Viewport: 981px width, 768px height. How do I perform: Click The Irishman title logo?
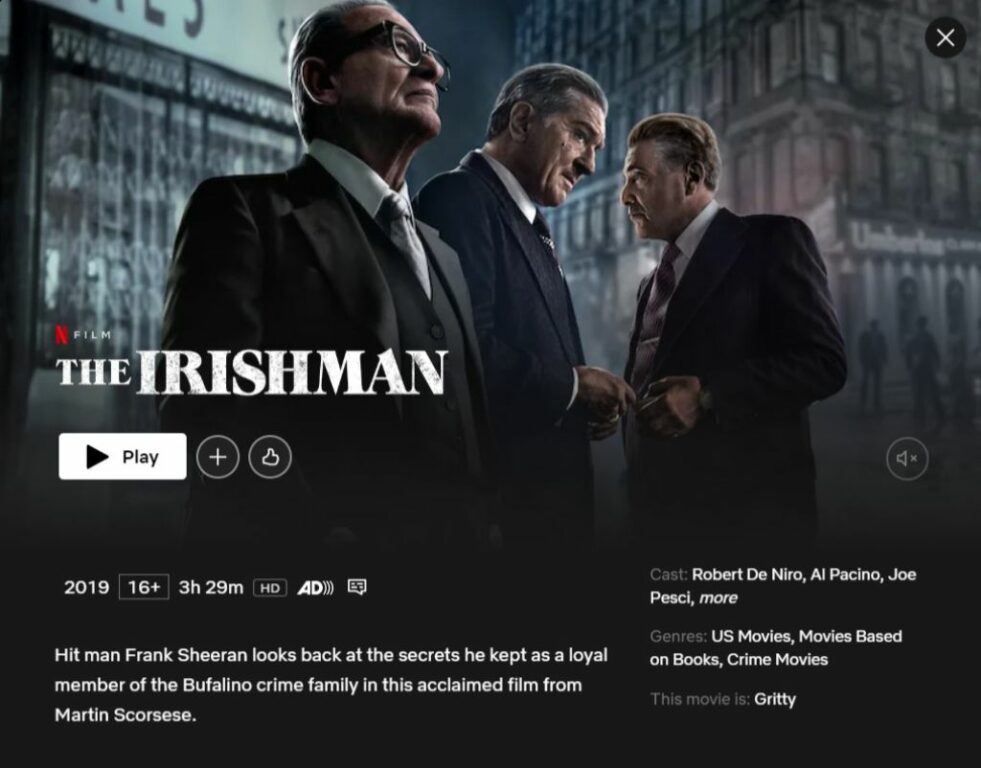click(x=252, y=373)
